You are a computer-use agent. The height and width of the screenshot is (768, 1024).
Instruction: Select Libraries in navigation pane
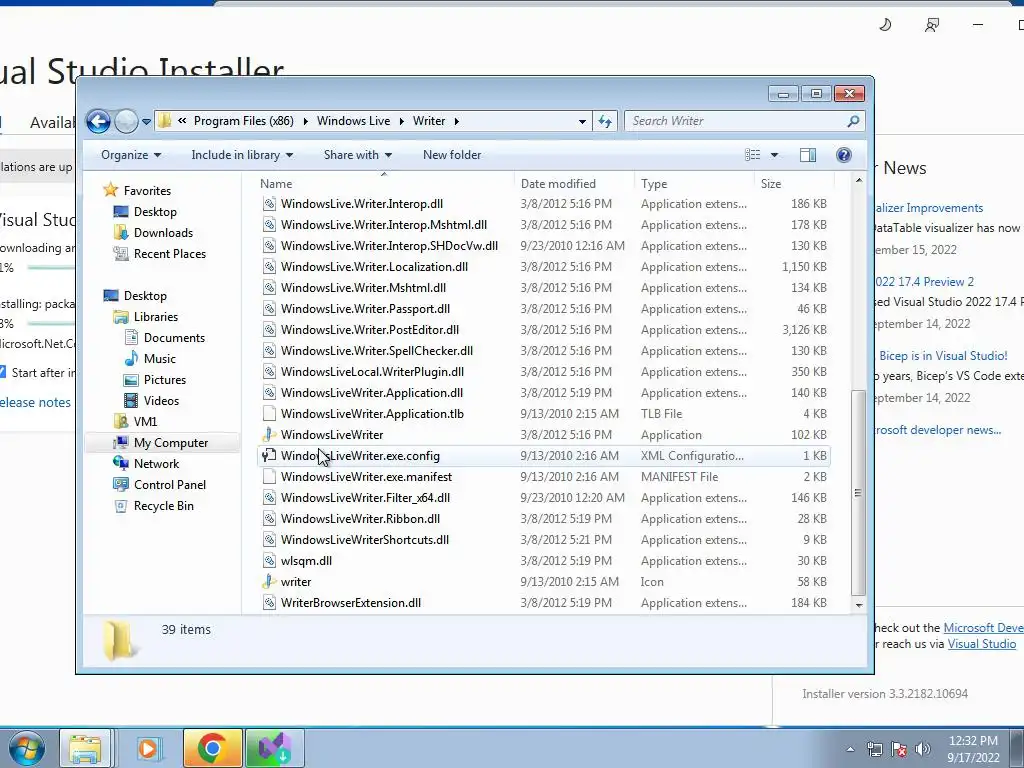point(155,317)
